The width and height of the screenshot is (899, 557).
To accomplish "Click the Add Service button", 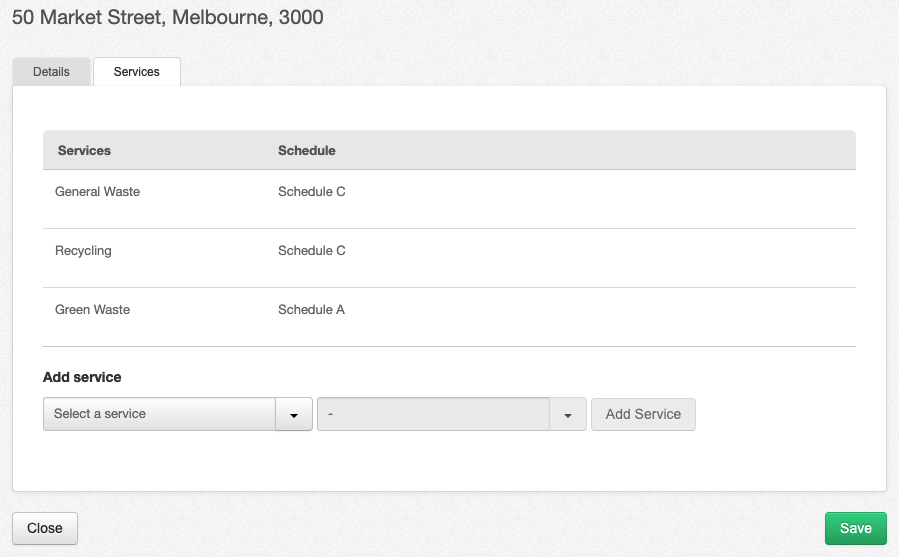I will click(x=643, y=414).
